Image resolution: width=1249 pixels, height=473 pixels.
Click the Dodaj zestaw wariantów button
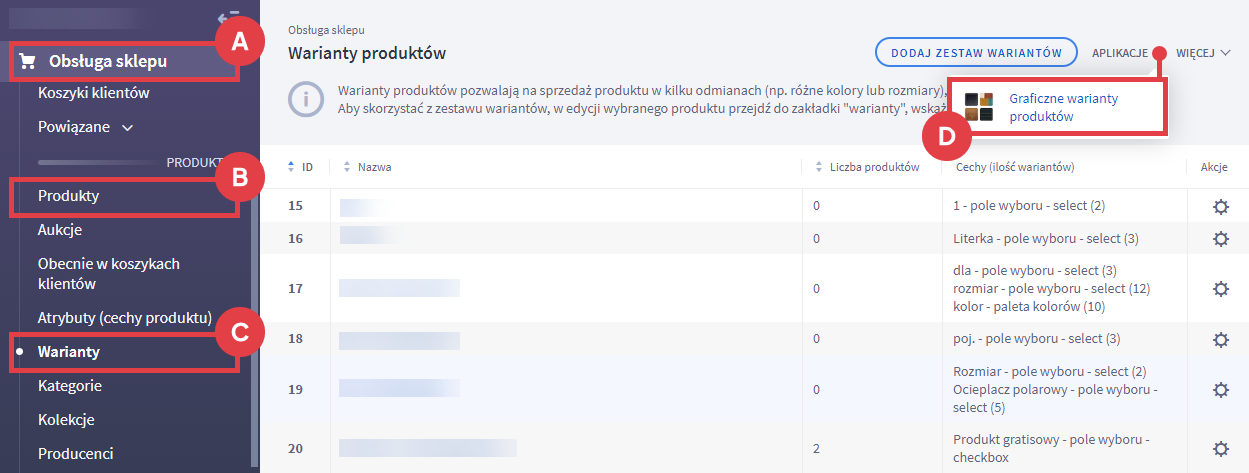click(x=976, y=52)
